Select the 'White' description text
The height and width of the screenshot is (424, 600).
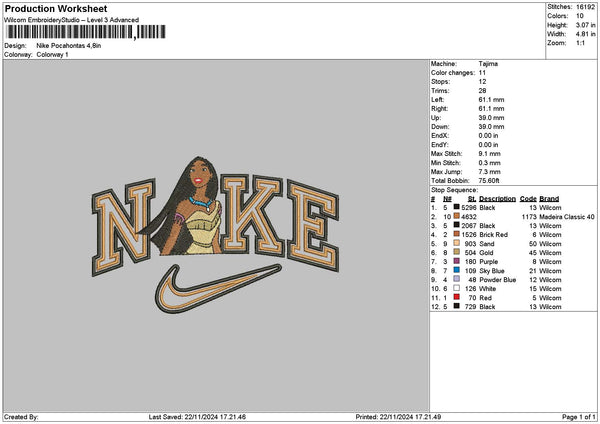tap(488, 289)
